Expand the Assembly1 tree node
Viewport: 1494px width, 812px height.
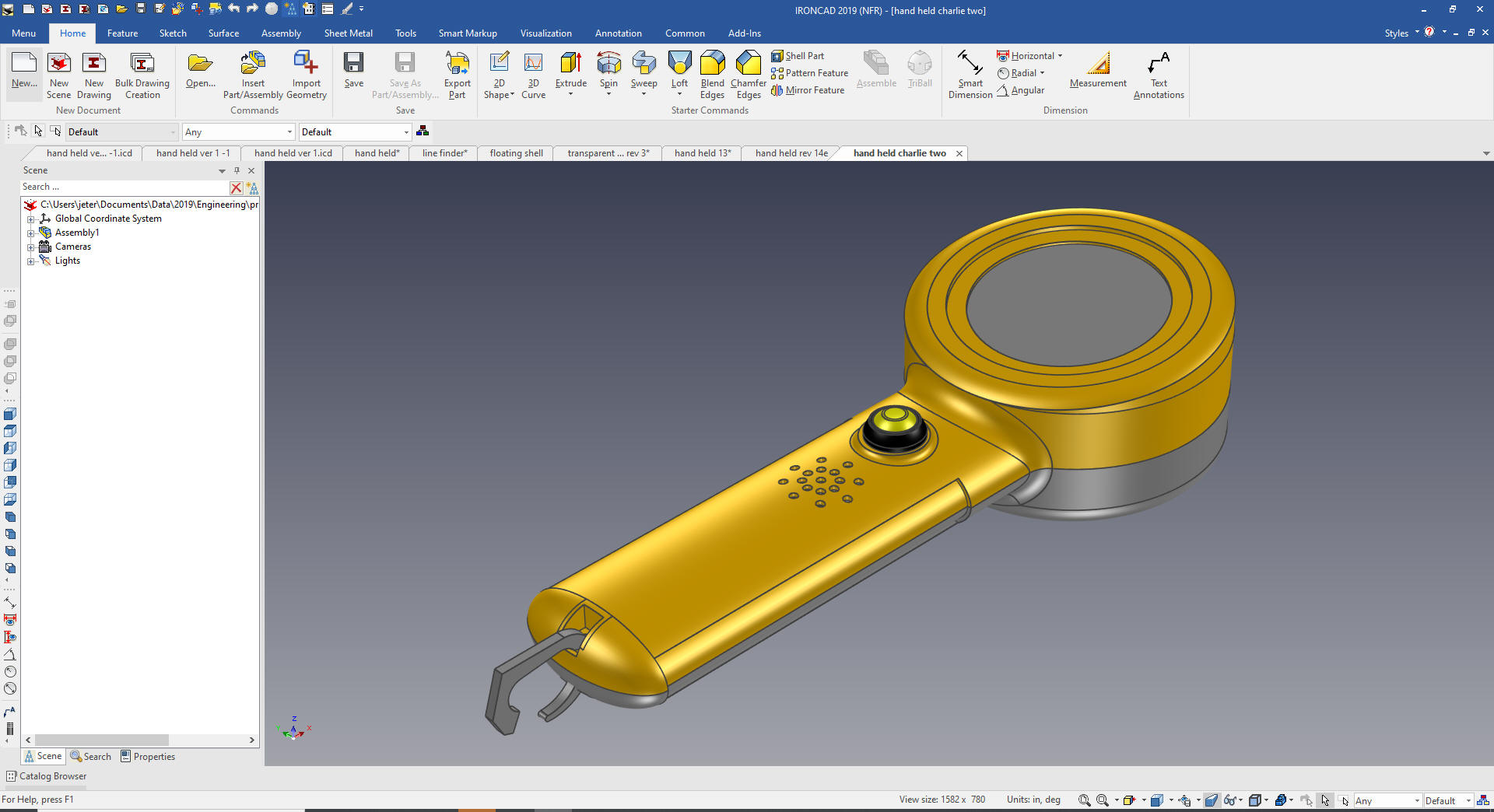30,233
